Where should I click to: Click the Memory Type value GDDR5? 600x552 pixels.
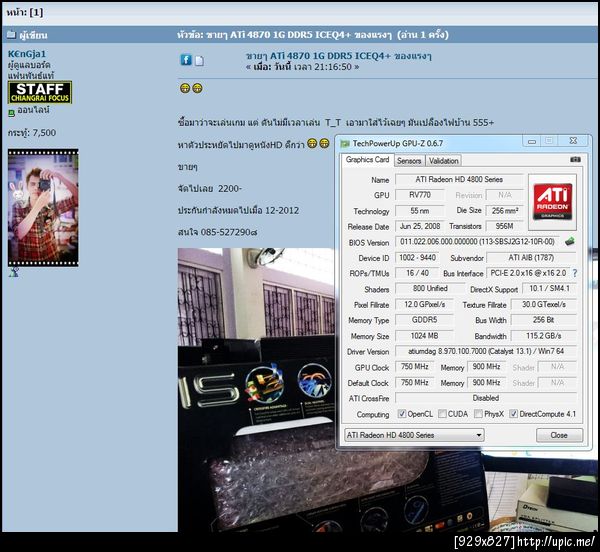click(424, 320)
